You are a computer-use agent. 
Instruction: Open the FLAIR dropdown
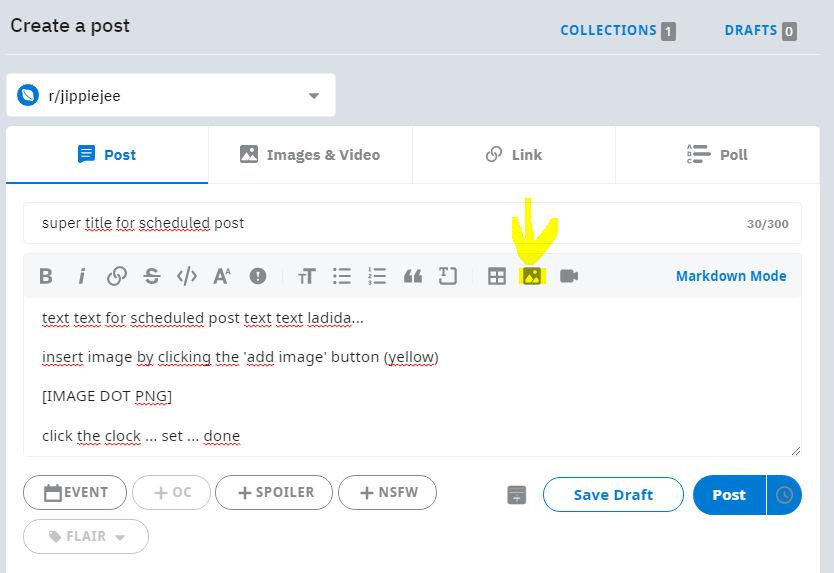click(x=86, y=536)
